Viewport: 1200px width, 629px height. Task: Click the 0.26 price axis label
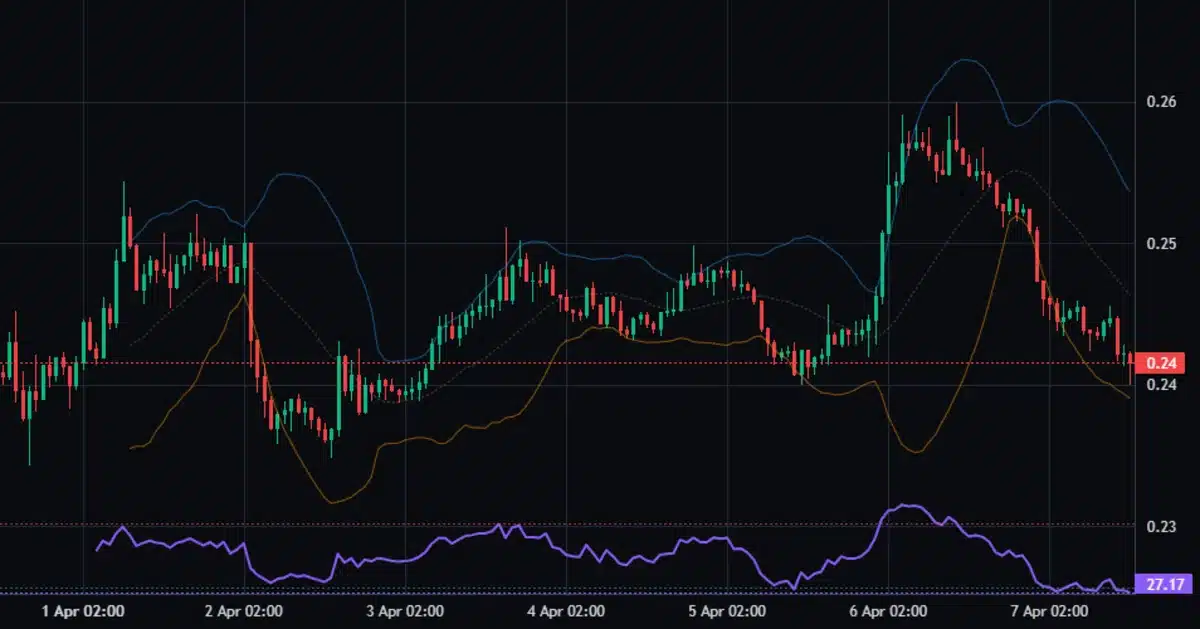point(1160,101)
